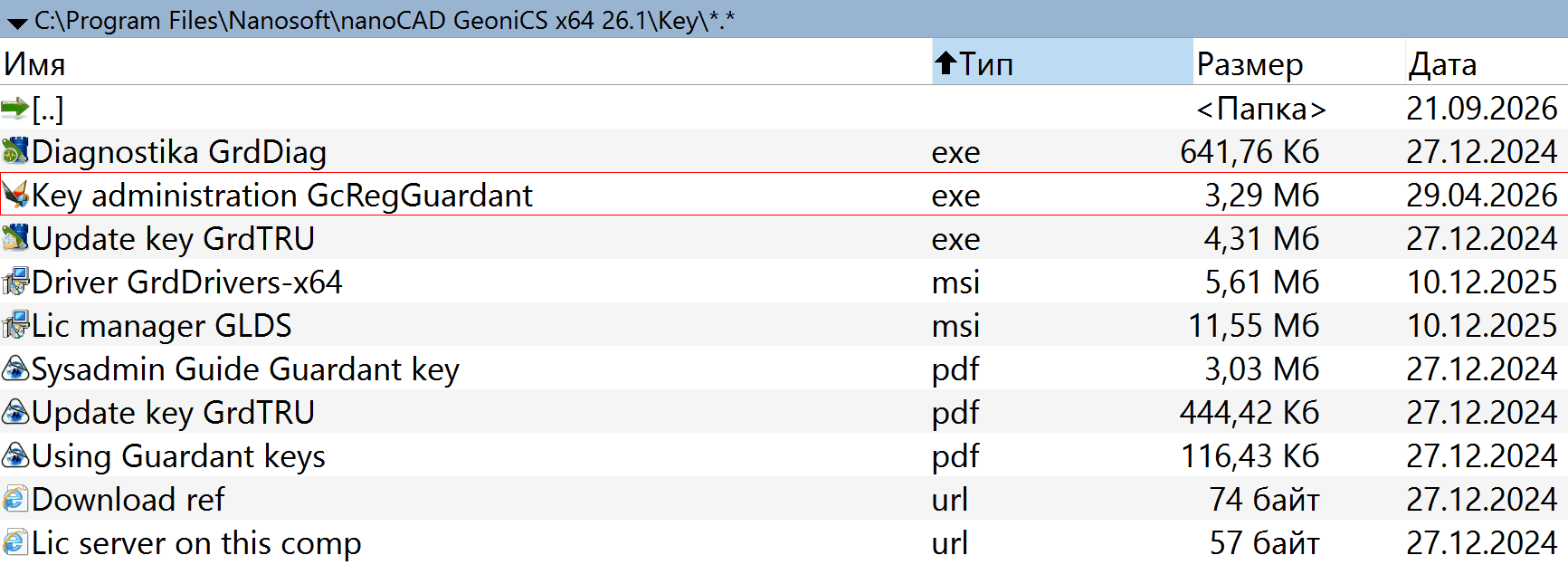1568x584 pixels.
Task: Click the <Папка> size cell
Action: 1261,109
